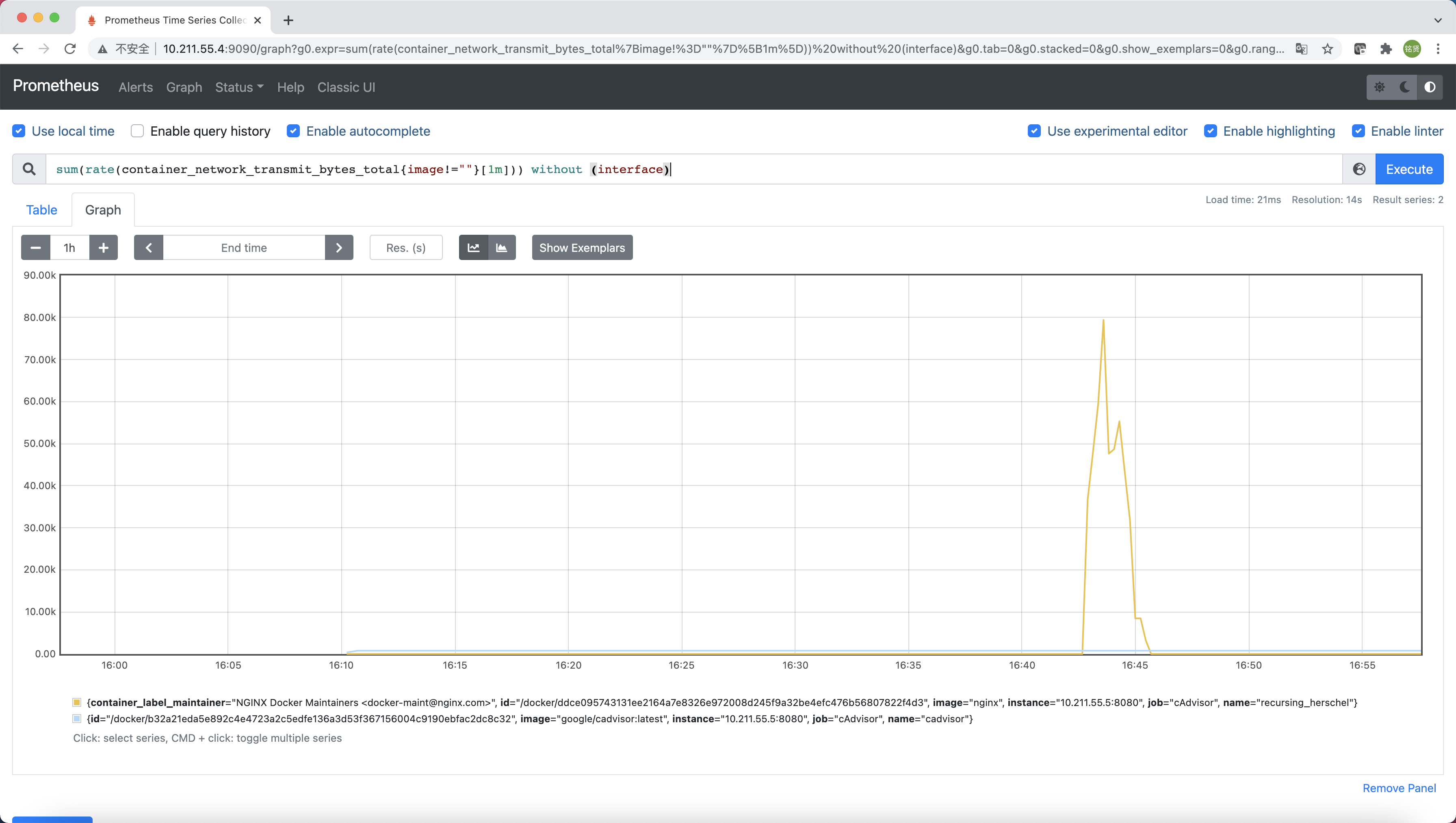Uncheck Enable linter option
The height and width of the screenshot is (823, 1456).
(x=1358, y=131)
